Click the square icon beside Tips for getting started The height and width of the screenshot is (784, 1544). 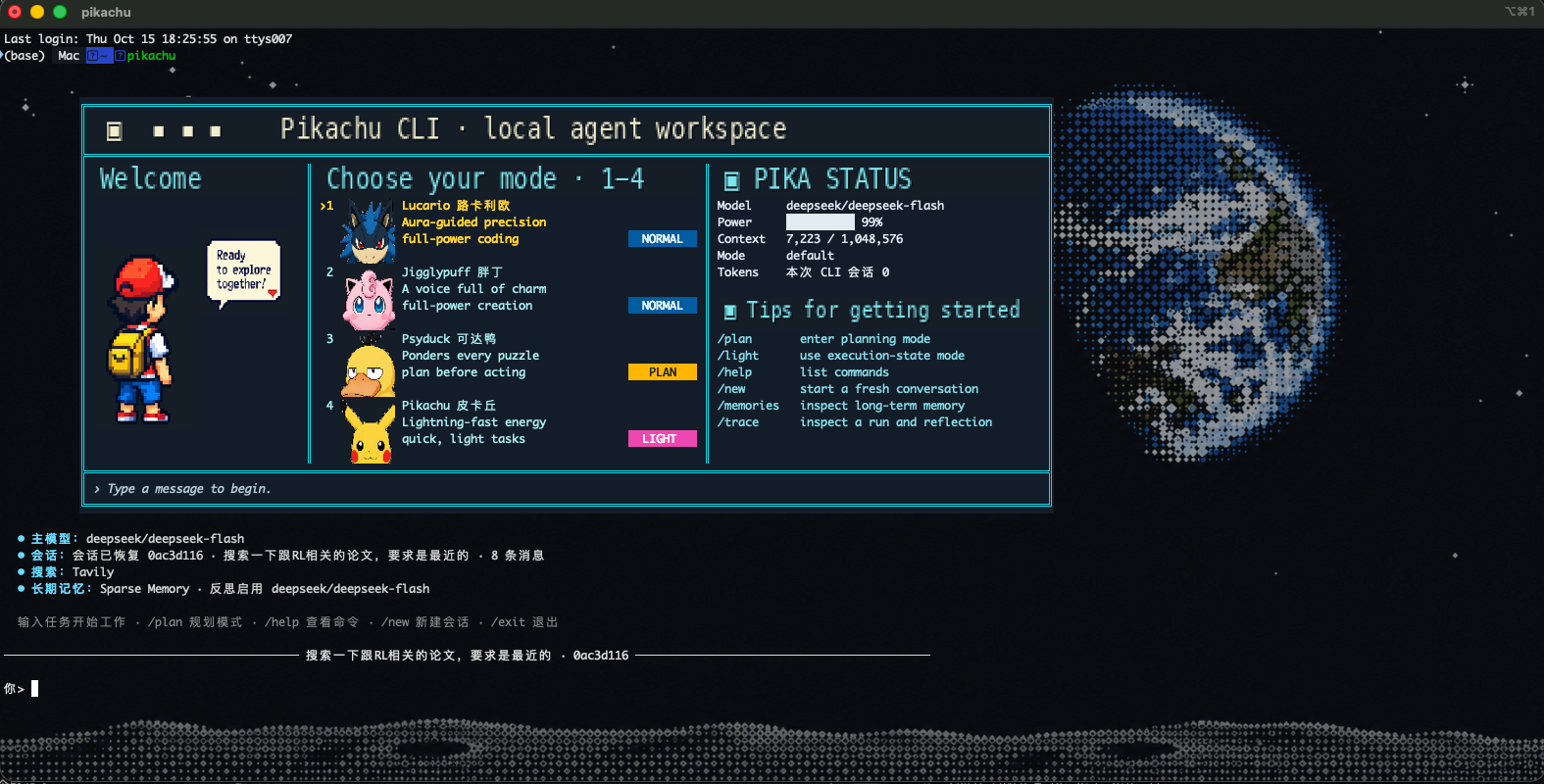(730, 312)
